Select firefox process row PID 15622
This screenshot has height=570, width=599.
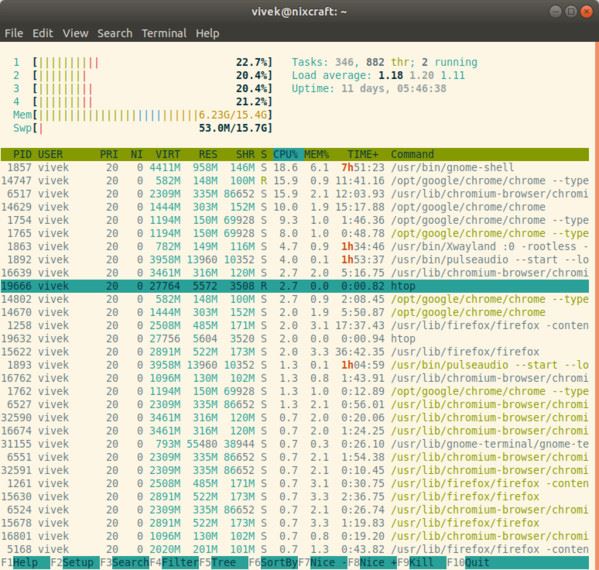(x=295, y=352)
